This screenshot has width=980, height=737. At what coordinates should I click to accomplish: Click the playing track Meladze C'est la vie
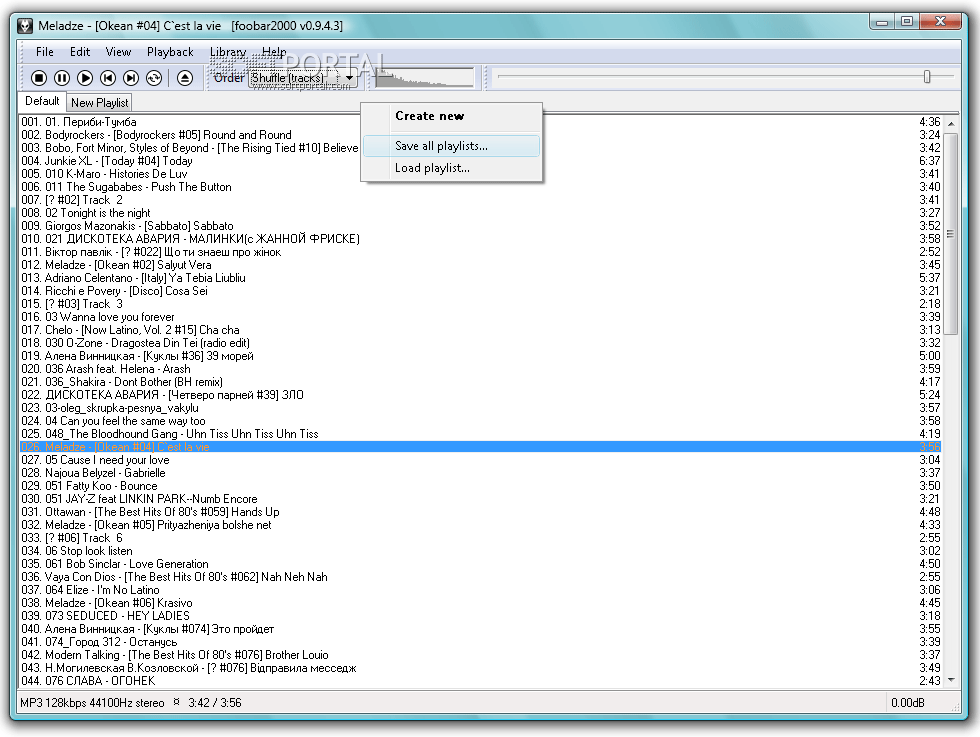[x=480, y=447]
